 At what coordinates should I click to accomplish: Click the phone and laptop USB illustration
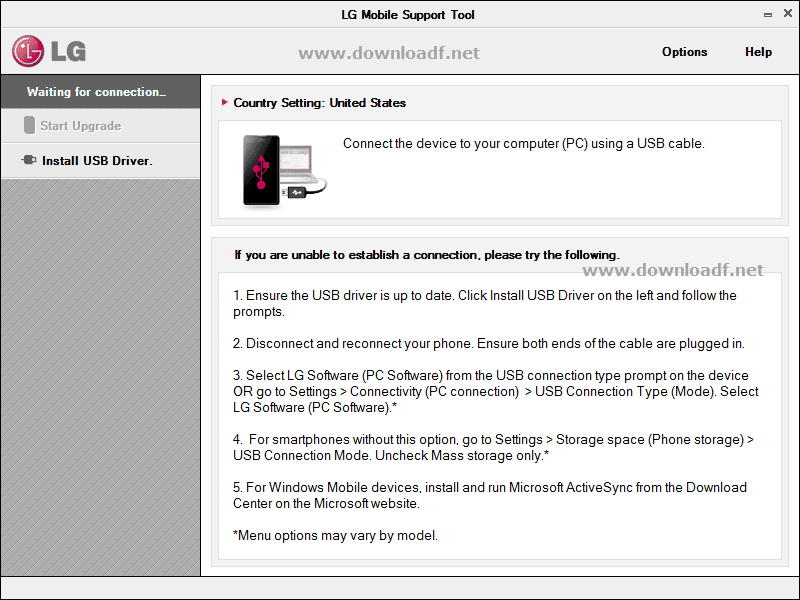[284, 170]
